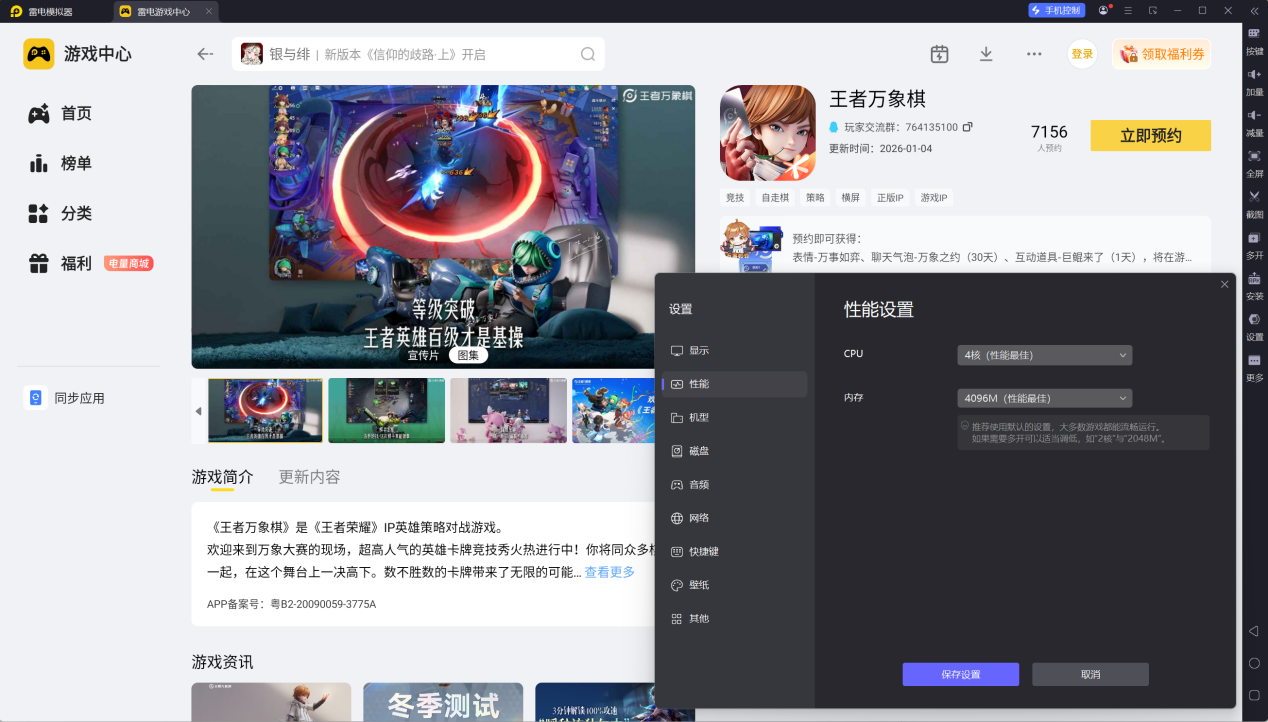Tap the Android home circle button
This screenshot has width=1268, height=722.
1254,663
